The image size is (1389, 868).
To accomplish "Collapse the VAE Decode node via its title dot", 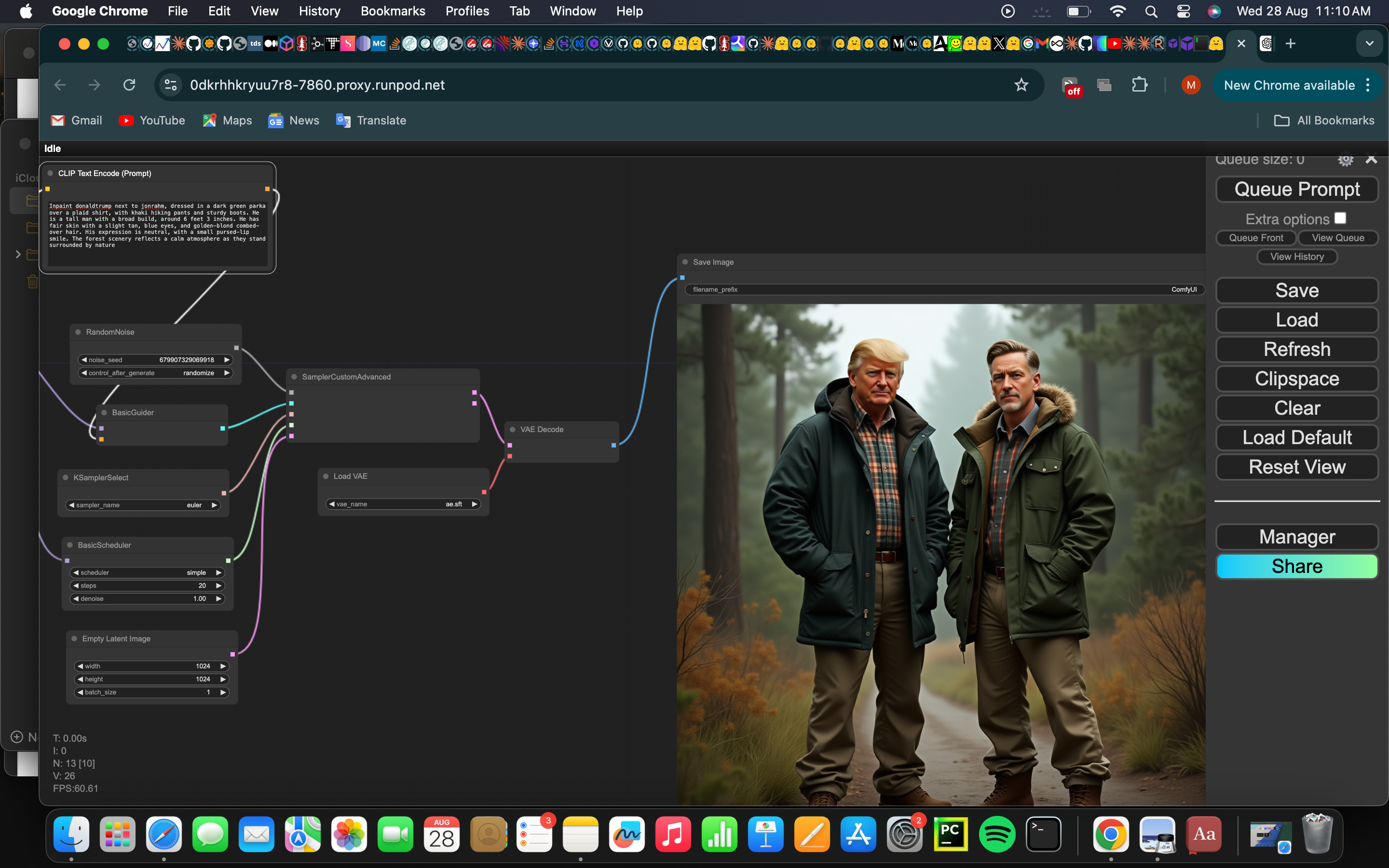I will pos(512,429).
